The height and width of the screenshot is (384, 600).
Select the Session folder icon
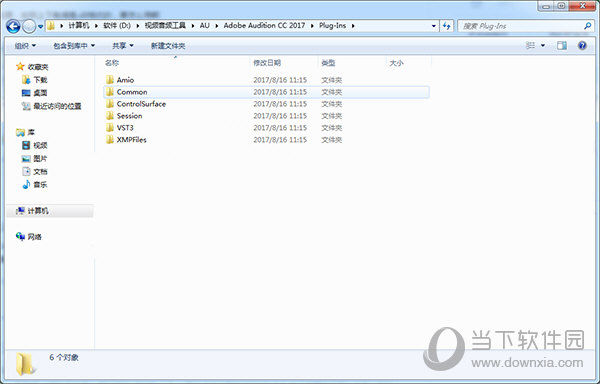point(110,116)
